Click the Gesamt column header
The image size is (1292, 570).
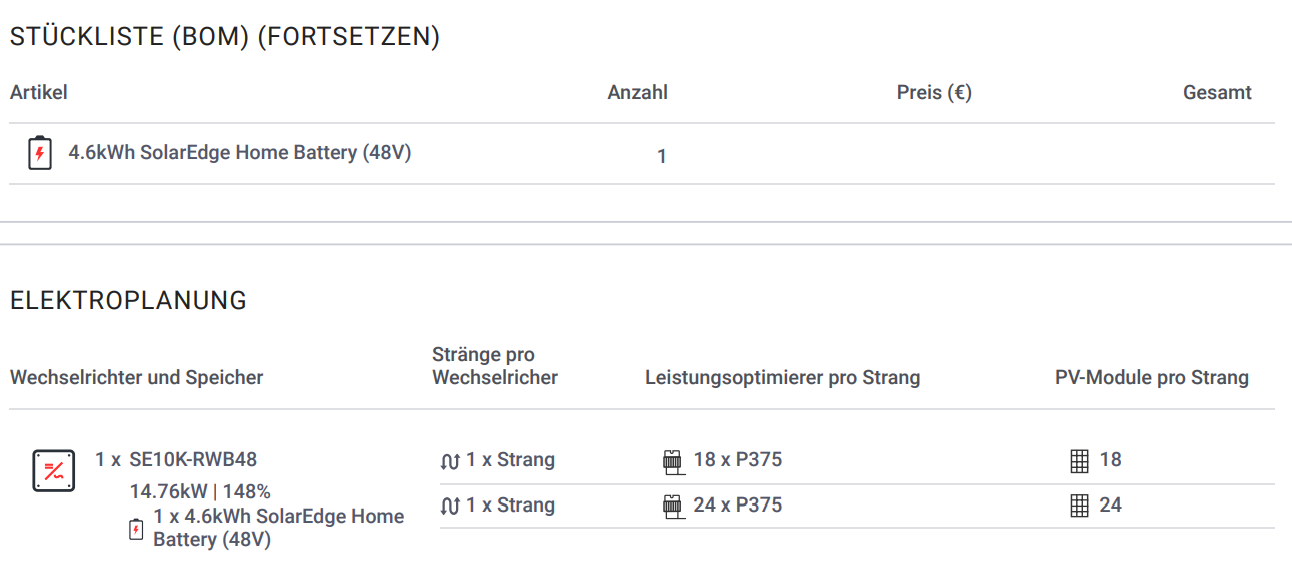point(1217,92)
